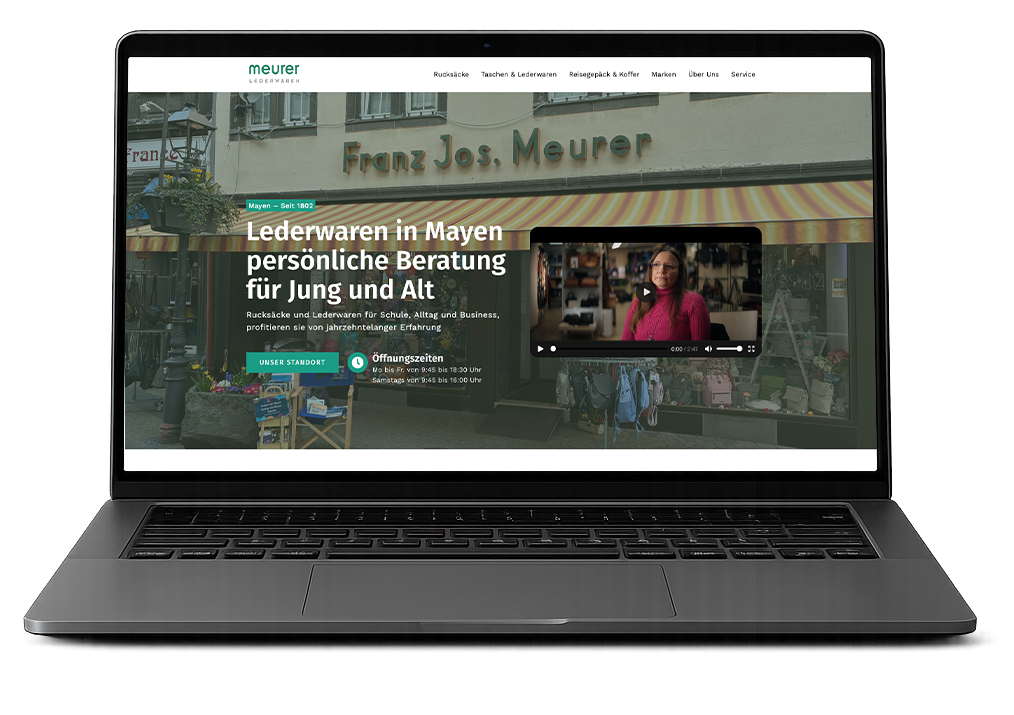Image resolution: width=1014 pixels, height=715 pixels.
Task: Click the Mayen – Seit 1802 badge
Action: (x=281, y=206)
